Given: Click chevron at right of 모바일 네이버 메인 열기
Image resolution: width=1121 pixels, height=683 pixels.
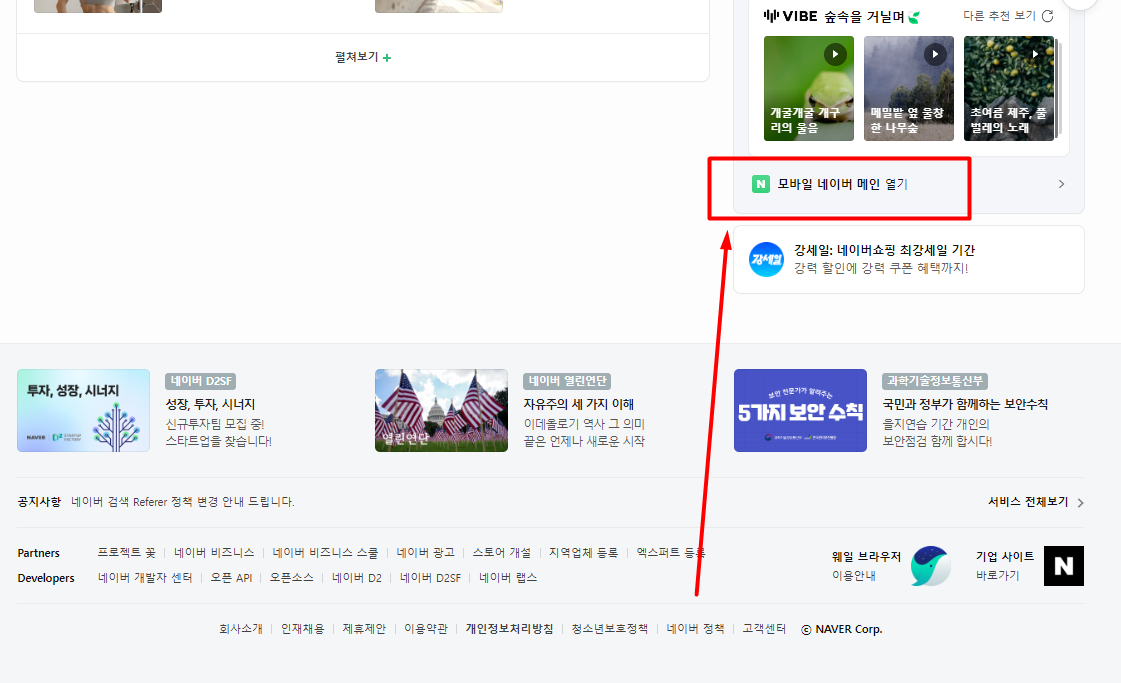Looking at the screenshot, I should [1062, 185].
